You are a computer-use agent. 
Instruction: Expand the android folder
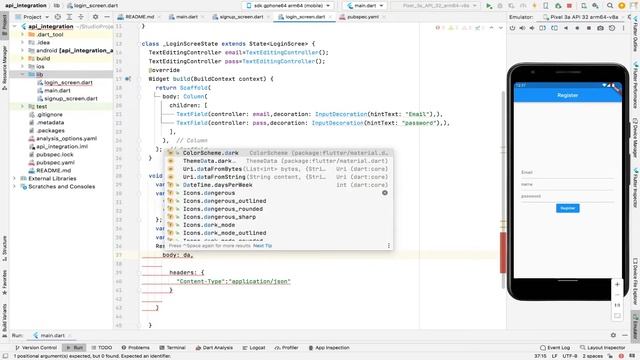click(22, 50)
